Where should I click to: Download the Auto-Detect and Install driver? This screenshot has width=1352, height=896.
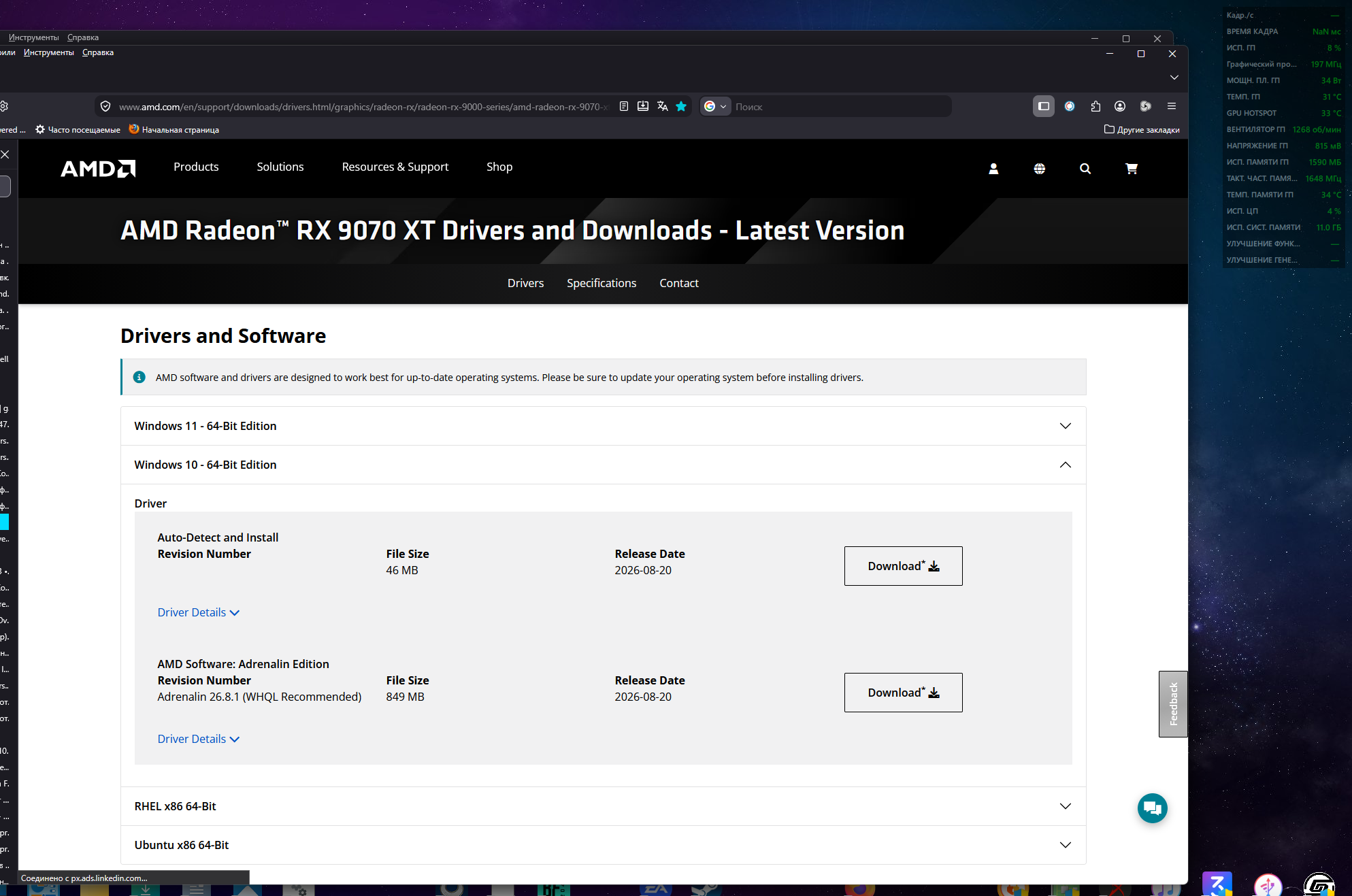click(x=904, y=566)
